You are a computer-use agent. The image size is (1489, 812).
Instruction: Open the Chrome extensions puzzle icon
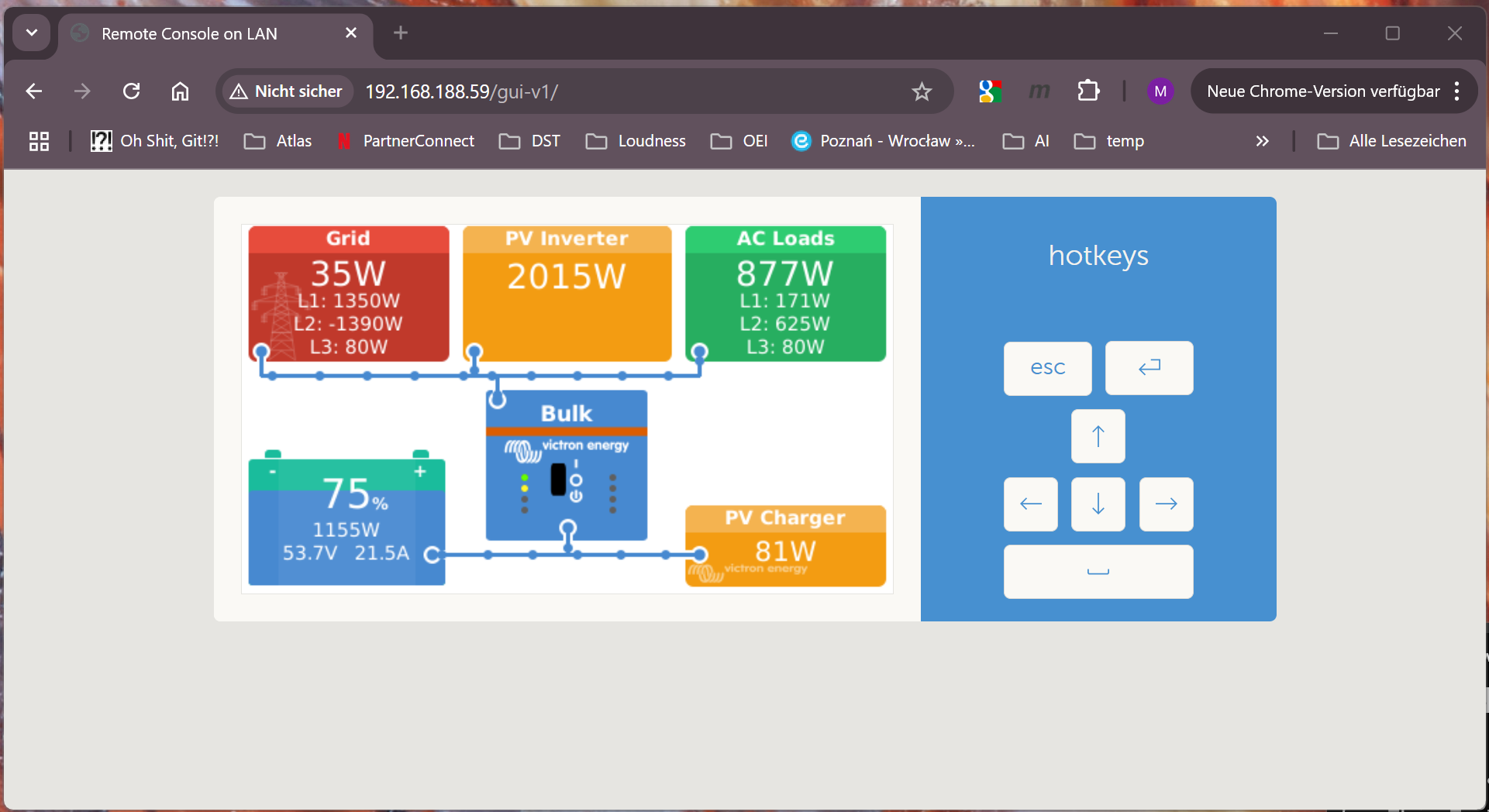tap(1088, 91)
